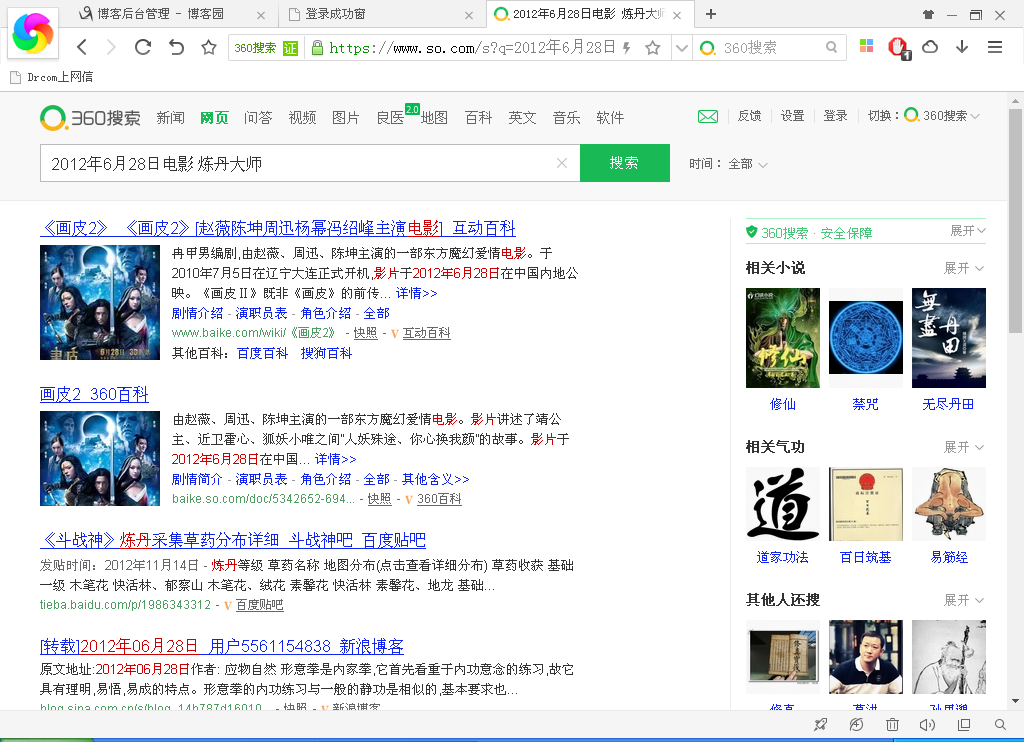The height and width of the screenshot is (742, 1024).
Task: Open the red ad-blocker hand icon
Action: [899, 48]
